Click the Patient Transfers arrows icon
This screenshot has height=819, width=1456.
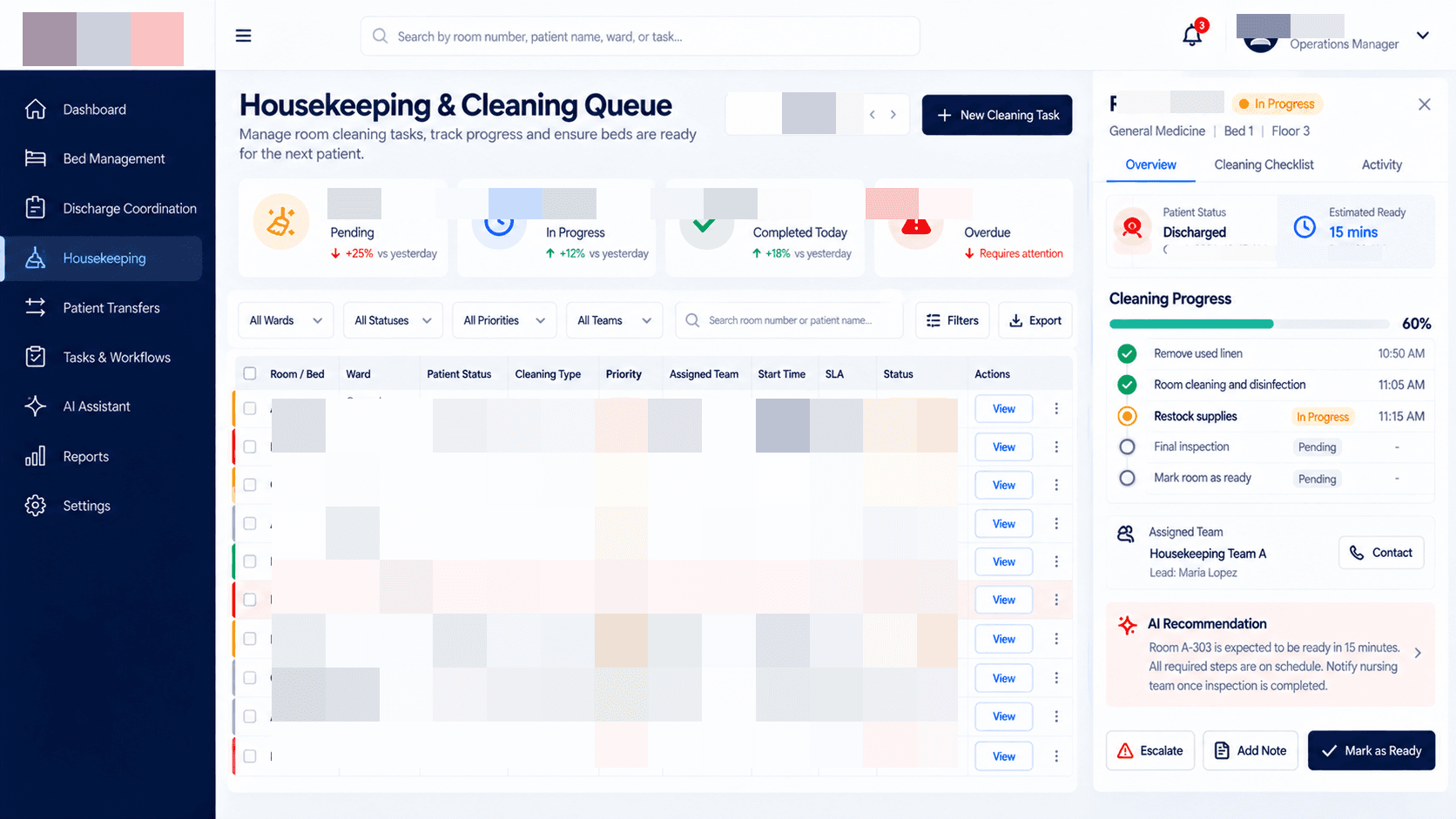(36, 307)
